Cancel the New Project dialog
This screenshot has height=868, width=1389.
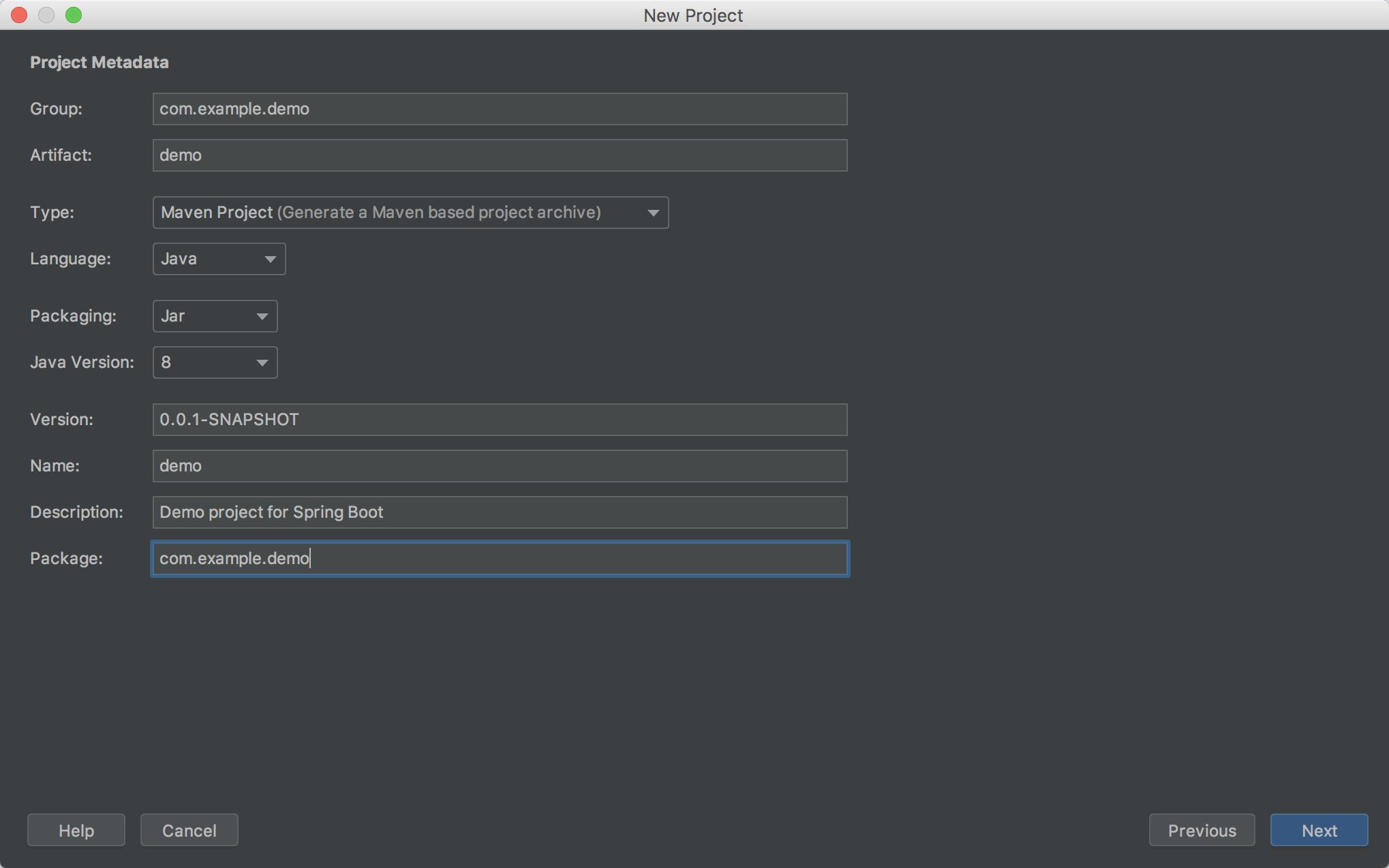(189, 830)
